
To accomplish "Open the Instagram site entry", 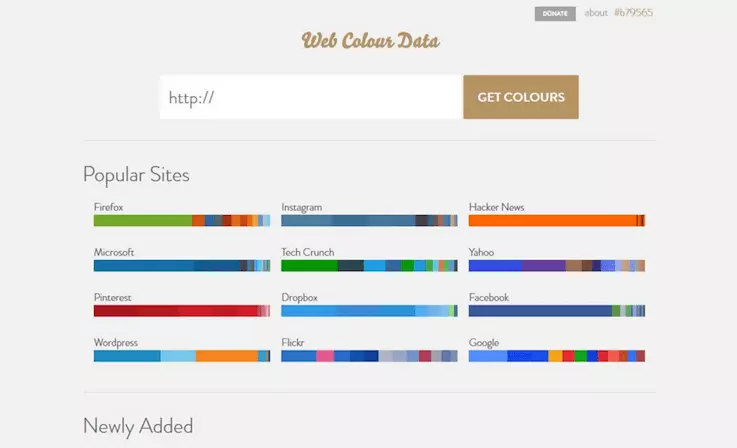I will 302,207.
